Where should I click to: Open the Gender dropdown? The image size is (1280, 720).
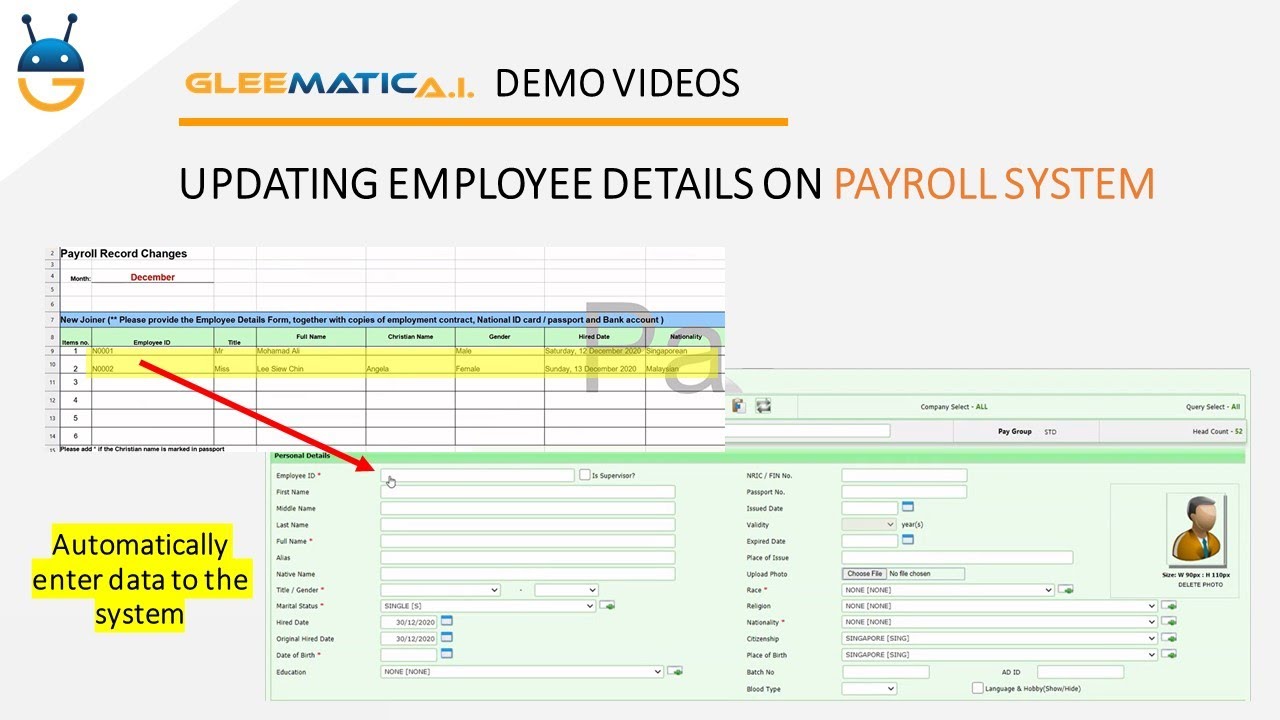[x=566, y=590]
